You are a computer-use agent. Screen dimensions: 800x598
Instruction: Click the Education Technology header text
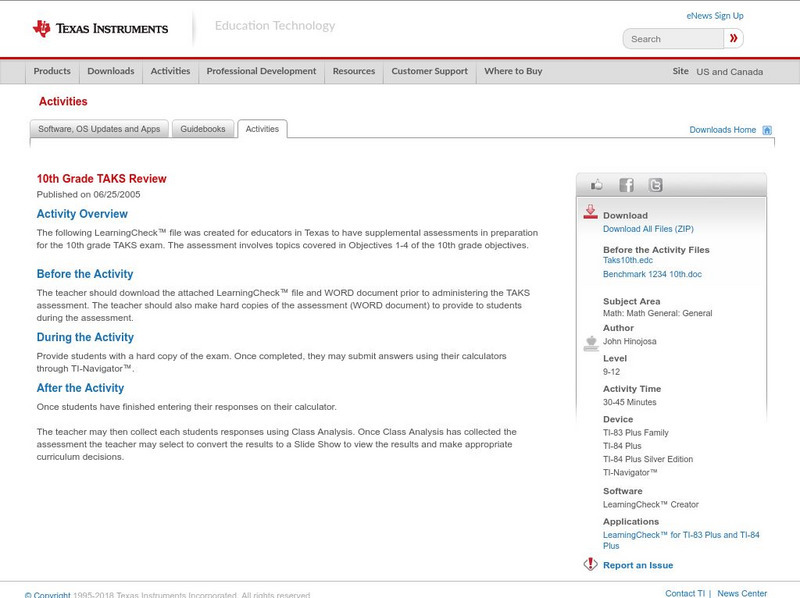tap(275, 26)
